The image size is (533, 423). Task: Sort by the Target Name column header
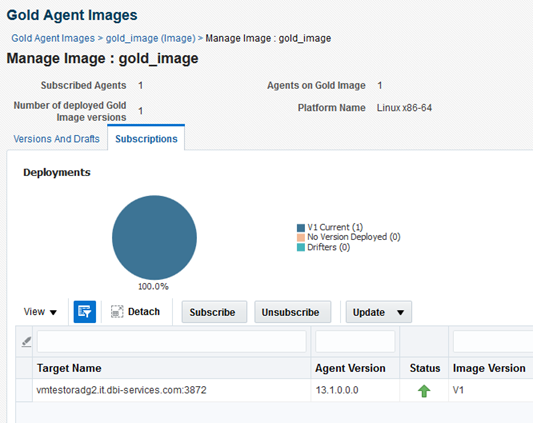pyautogui.click(x=69, y=368)
